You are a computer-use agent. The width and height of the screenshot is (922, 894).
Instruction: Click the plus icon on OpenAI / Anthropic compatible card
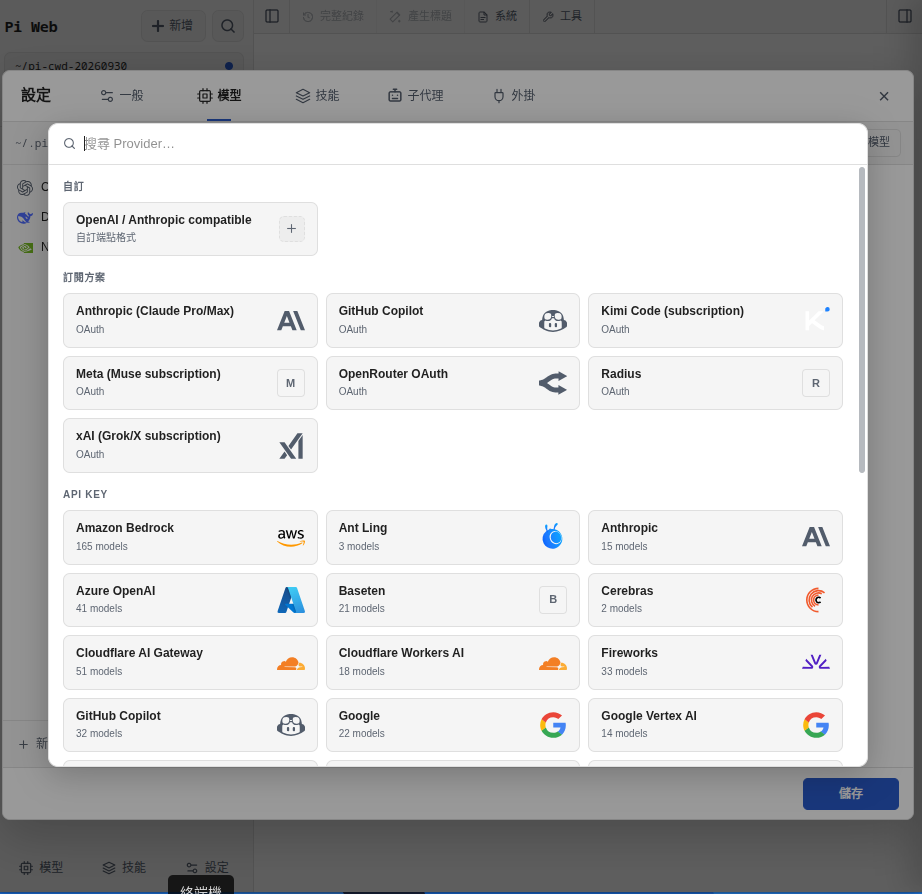pyautogui.click(x=291, y=229)
